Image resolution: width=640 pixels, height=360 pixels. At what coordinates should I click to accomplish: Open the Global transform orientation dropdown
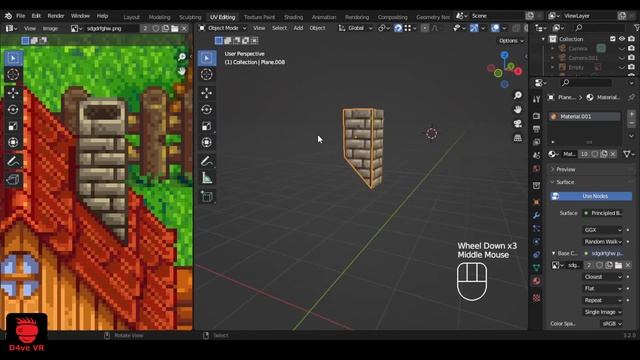pyautogui.click(x=356, y=28)
